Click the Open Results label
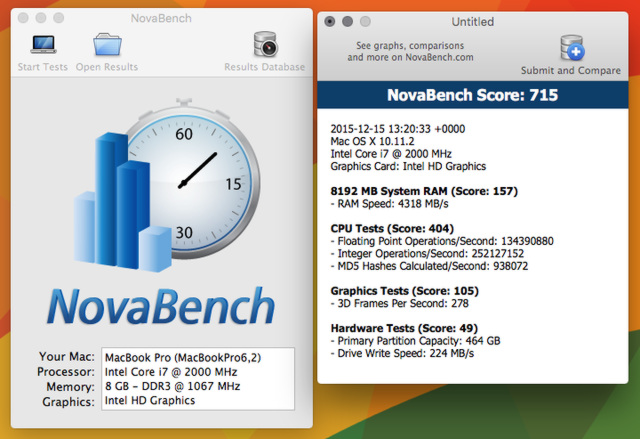 point(107,67)
